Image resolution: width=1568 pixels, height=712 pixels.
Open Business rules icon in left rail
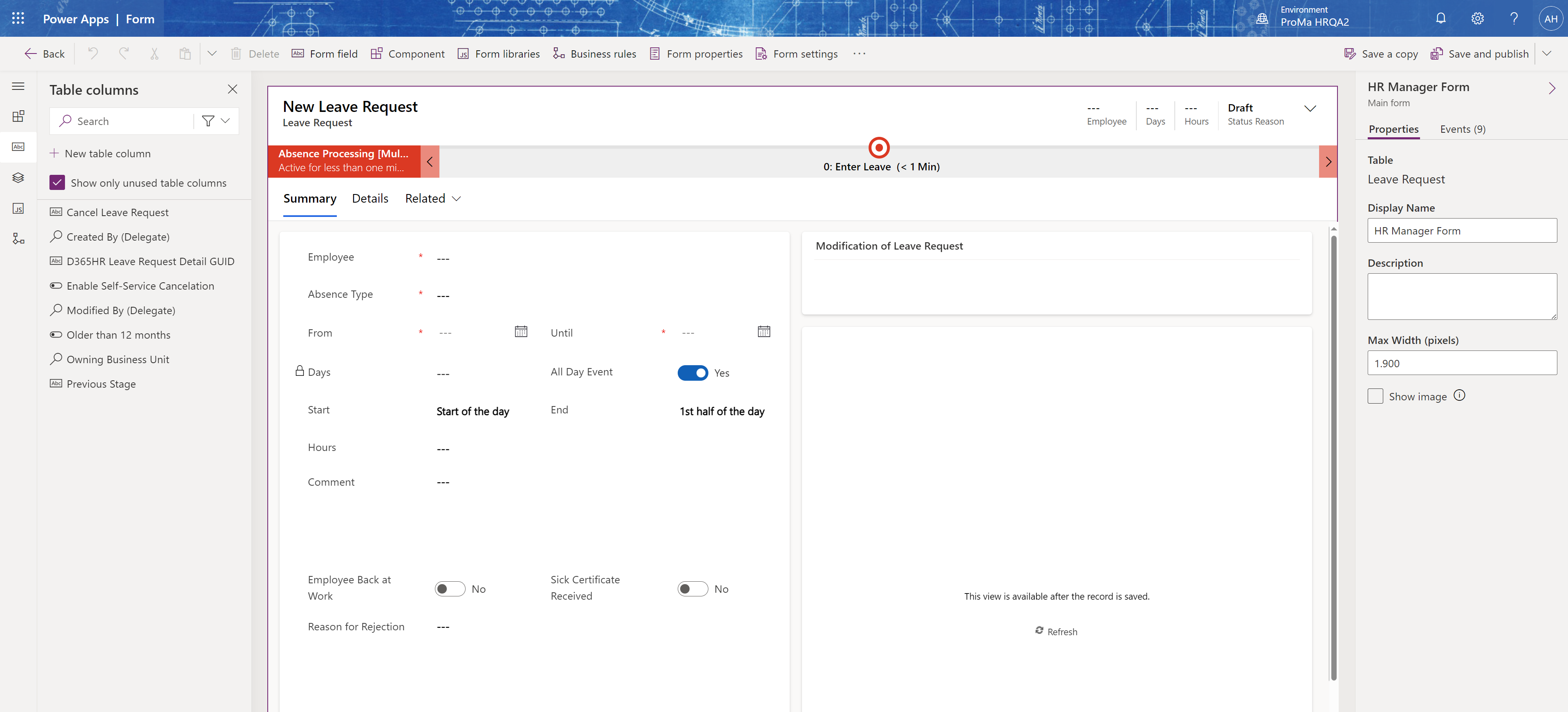pyautogui.click(x=18, y=239)
